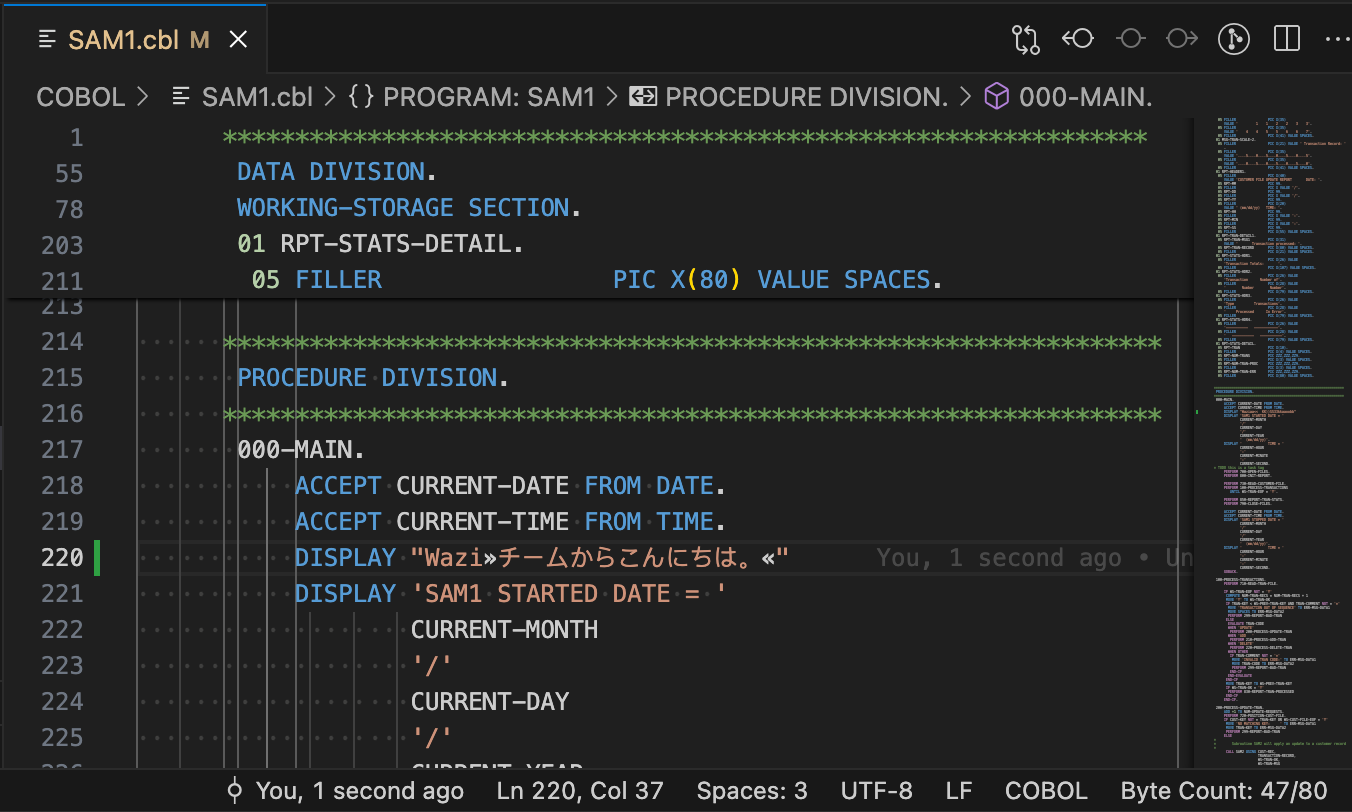
Task: Change end of line sequence LF
Action: tap(958, 790)
